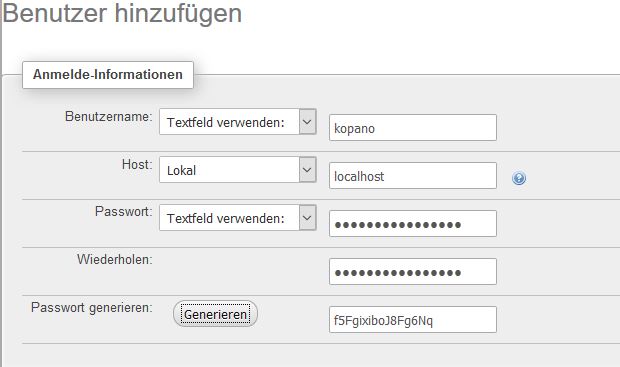Image resolution: width=620 pixels, height=367 pixels.
Task: Select the generated password text field
Action: 413,319
